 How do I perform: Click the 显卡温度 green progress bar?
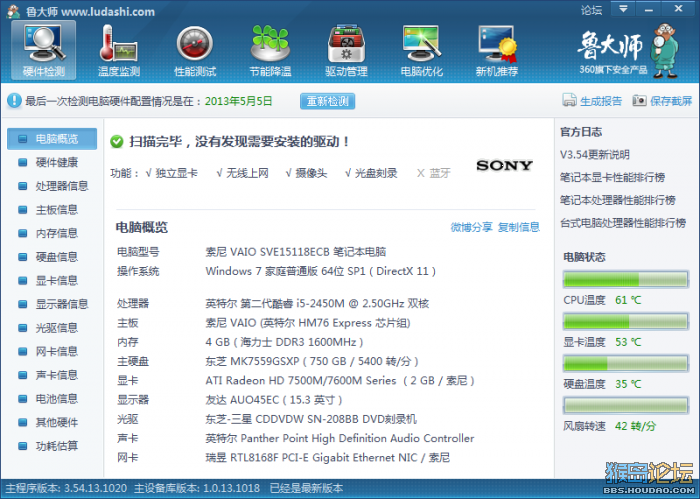coord(625,322)
